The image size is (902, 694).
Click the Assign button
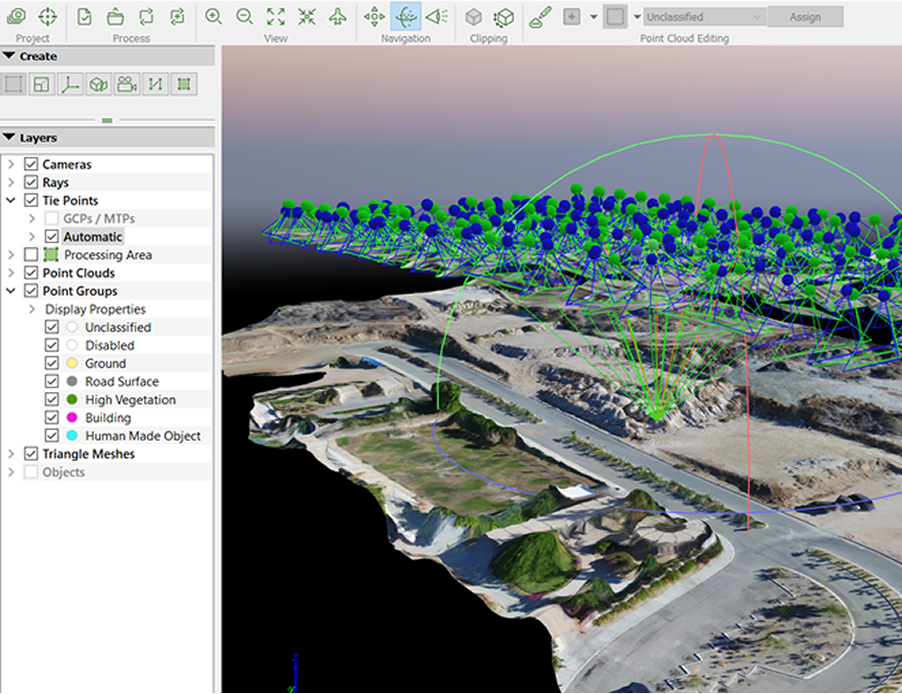pos(805,17)
